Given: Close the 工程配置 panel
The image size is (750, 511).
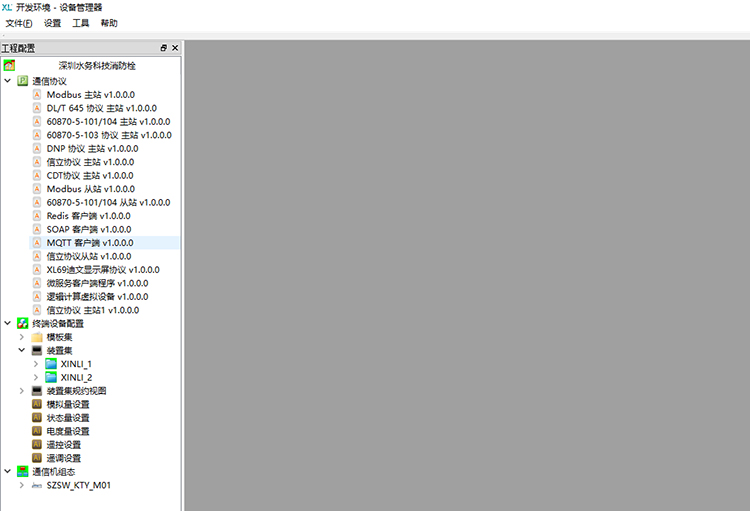Looking at the screenshot, I should tap(175, 48).
